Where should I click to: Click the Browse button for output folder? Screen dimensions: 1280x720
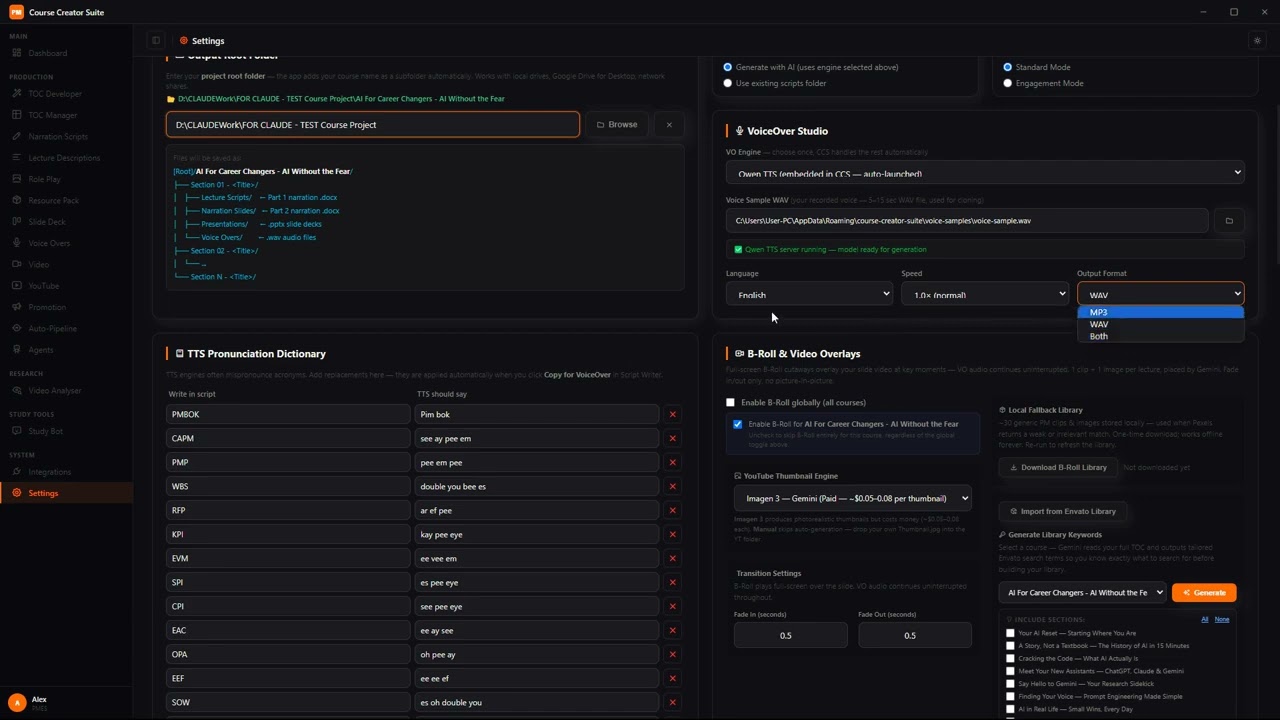617,125
